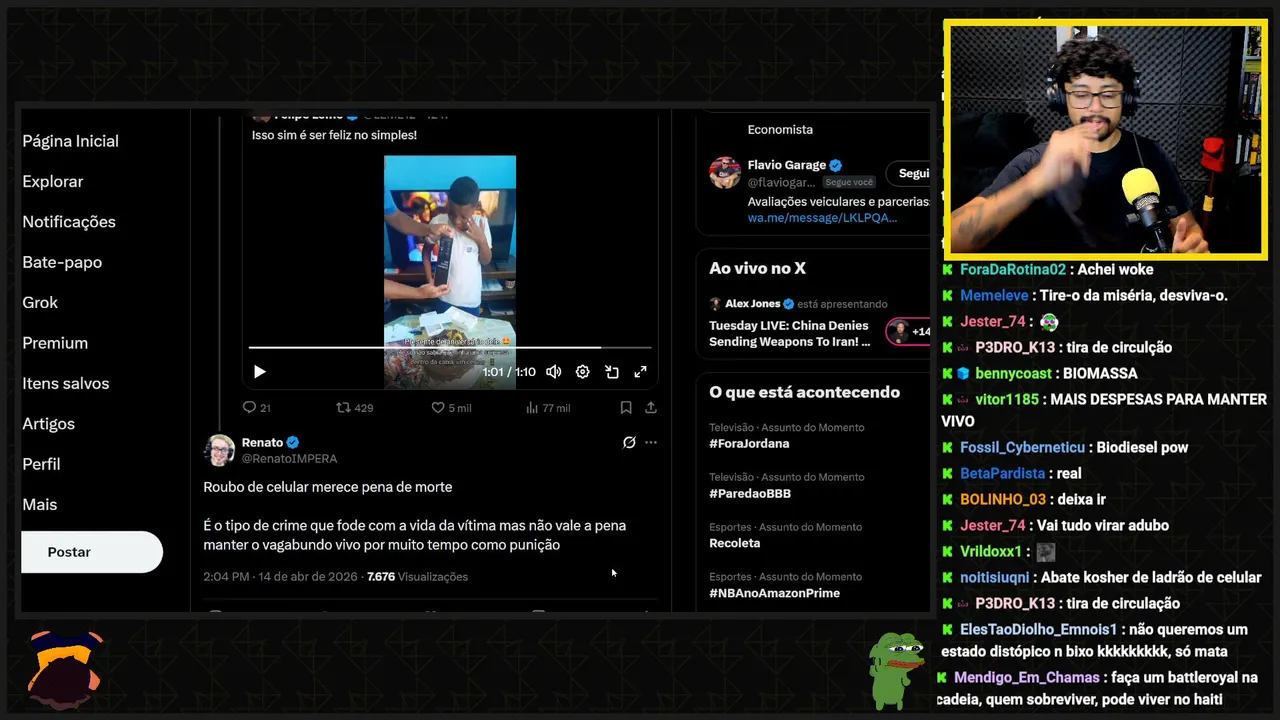
Task: Share the video tweet
Action: pyautogui.click(x=651, y=408)
